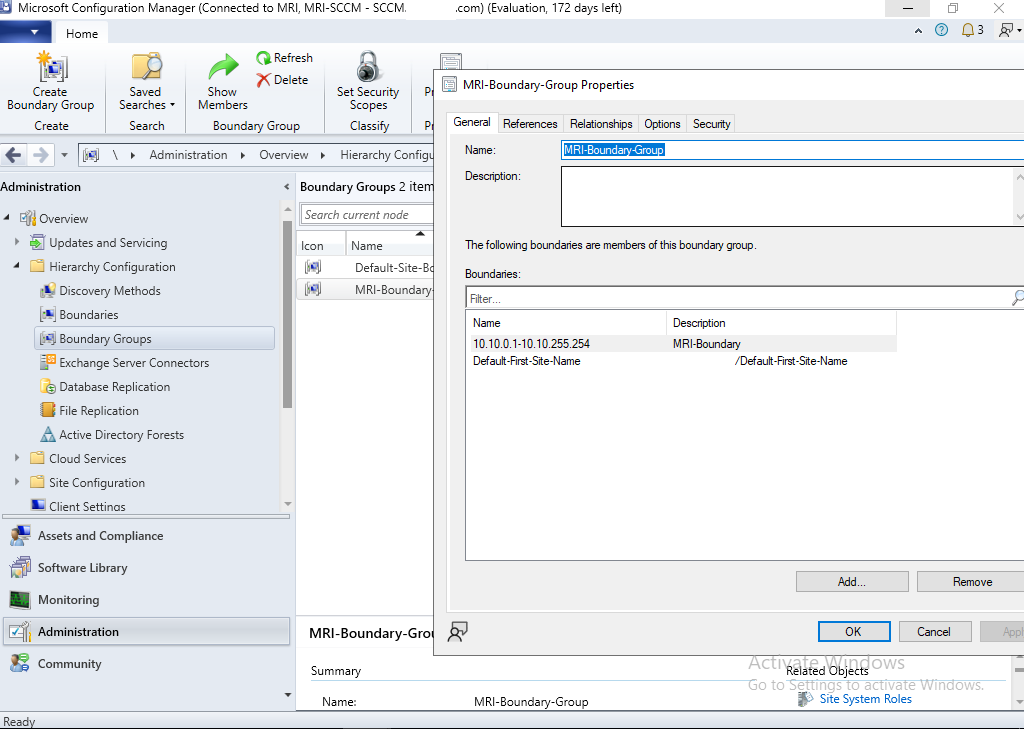
Task: Click Overview in the breadcrumb path
Action: (283, 155)
